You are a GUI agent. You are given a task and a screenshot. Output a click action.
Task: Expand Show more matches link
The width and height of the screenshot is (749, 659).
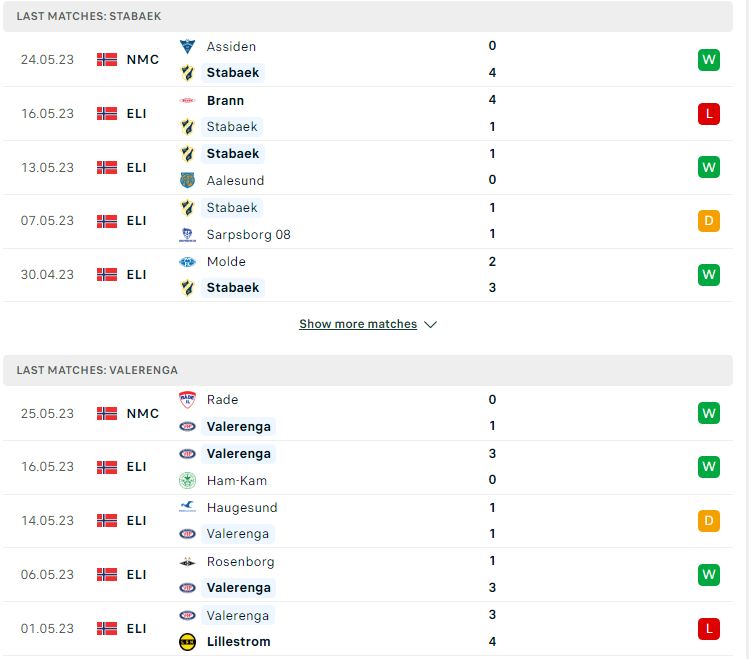(x=358, y=324)
